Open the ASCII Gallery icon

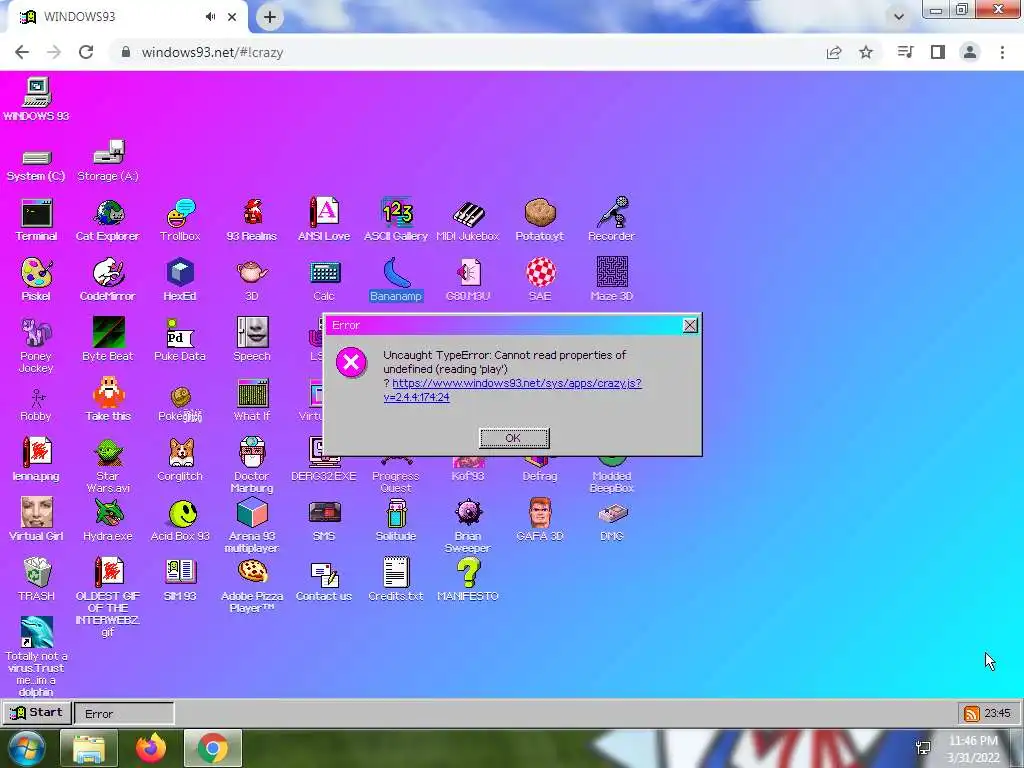point(396,212)
